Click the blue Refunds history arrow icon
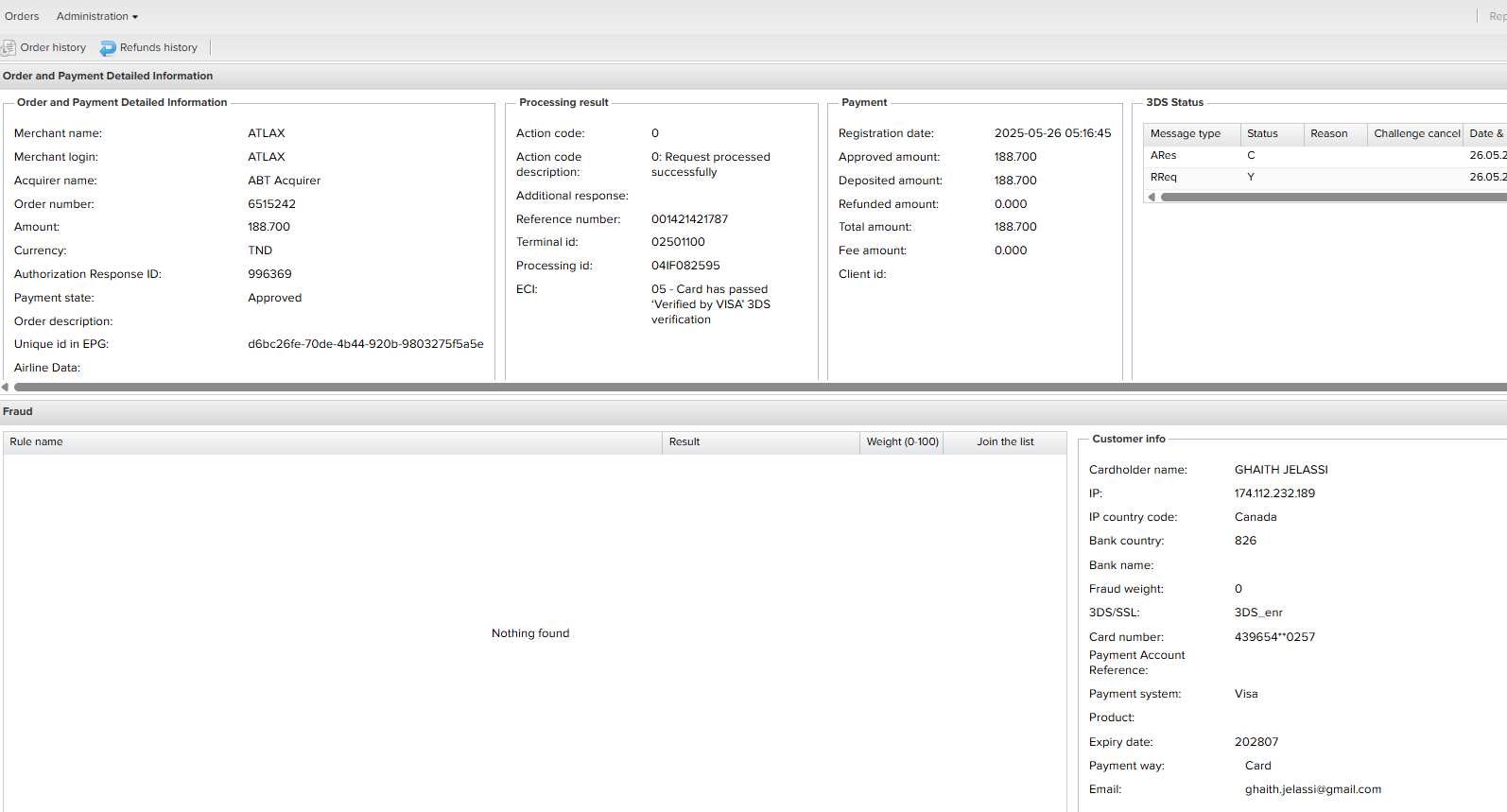 (108, 48)
